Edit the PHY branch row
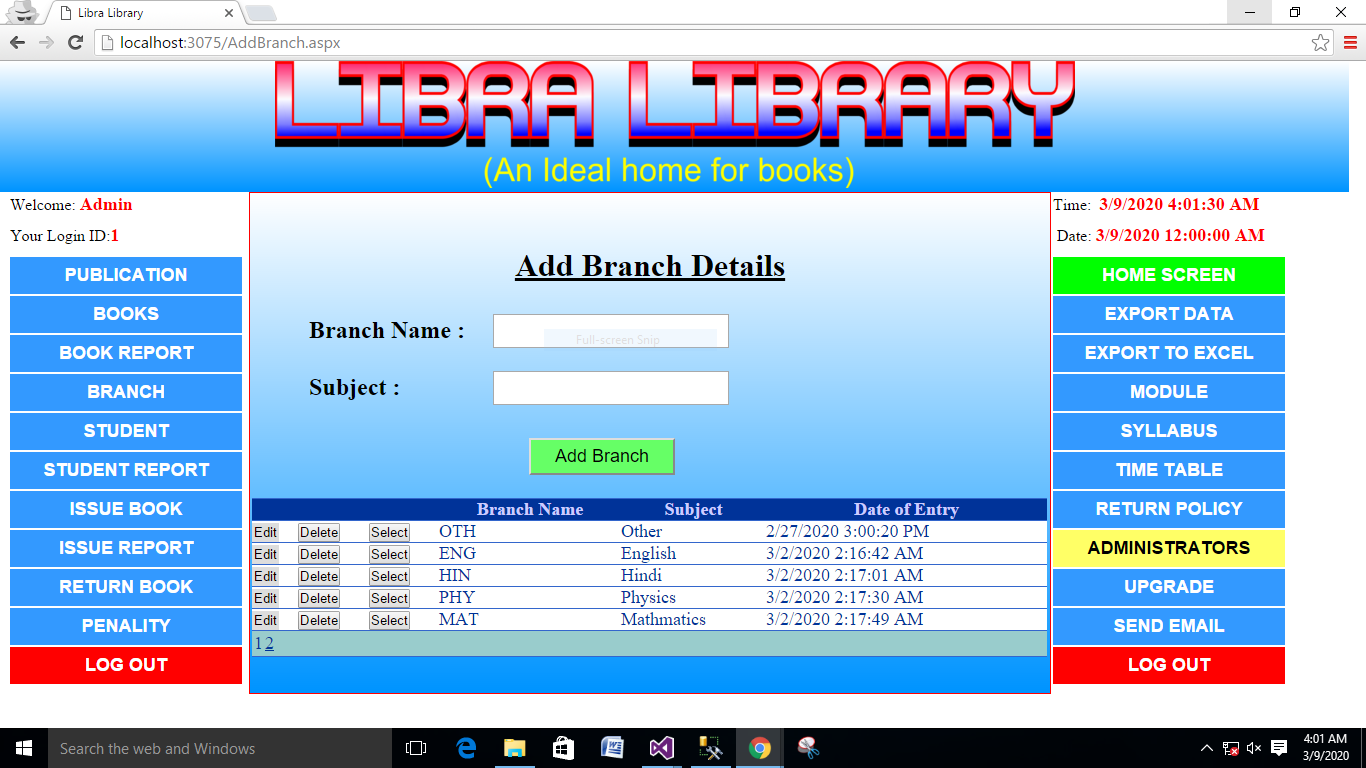This screenshot has width=1366, height=768. coord(265,598)
